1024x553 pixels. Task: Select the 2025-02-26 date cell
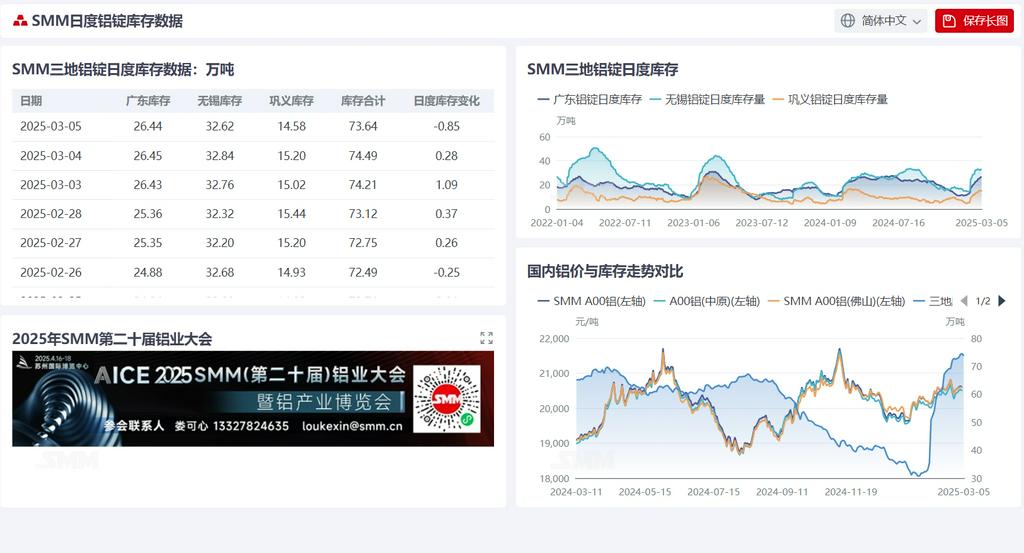(51, 272)
